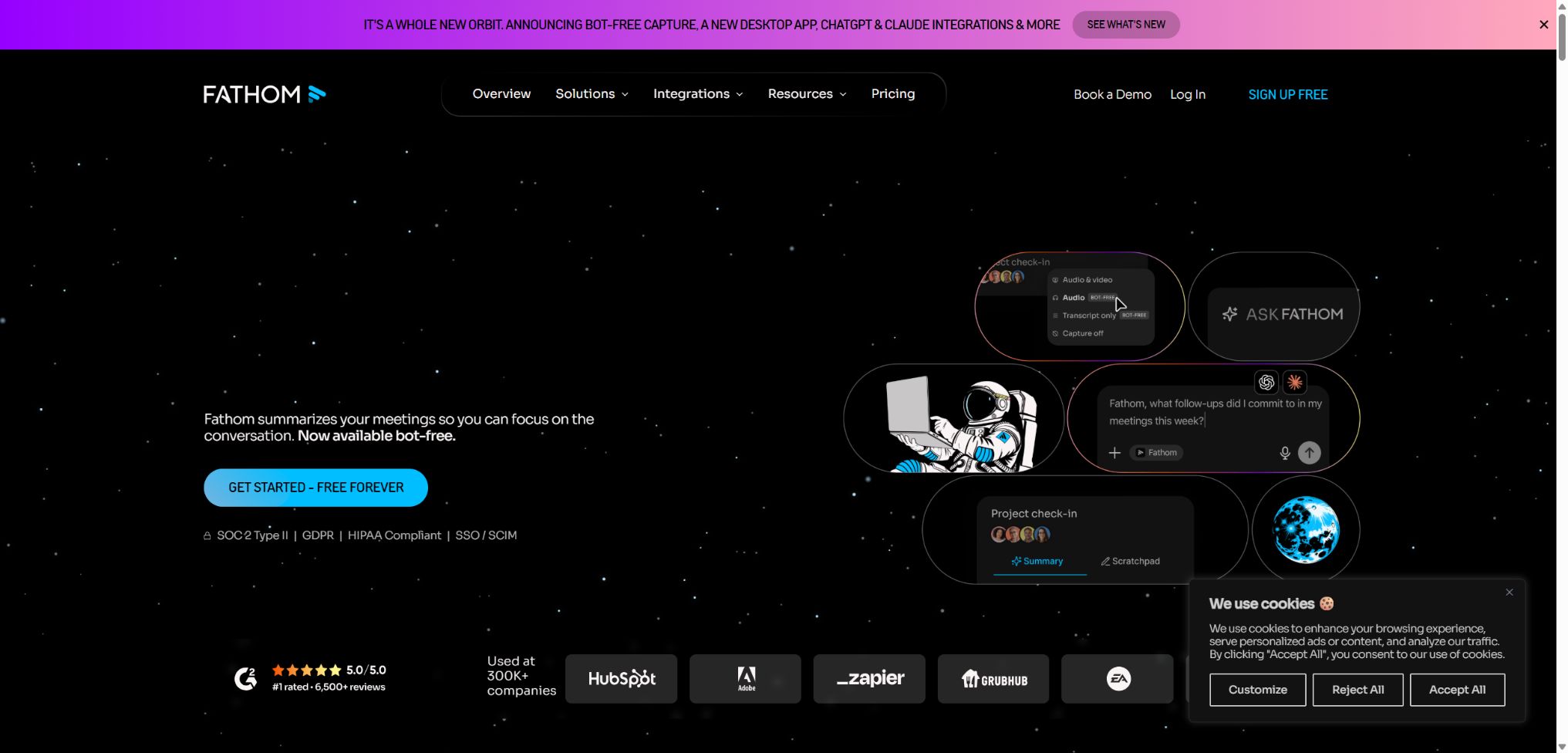Open the Pricing page from the nav

pos(893,94)
